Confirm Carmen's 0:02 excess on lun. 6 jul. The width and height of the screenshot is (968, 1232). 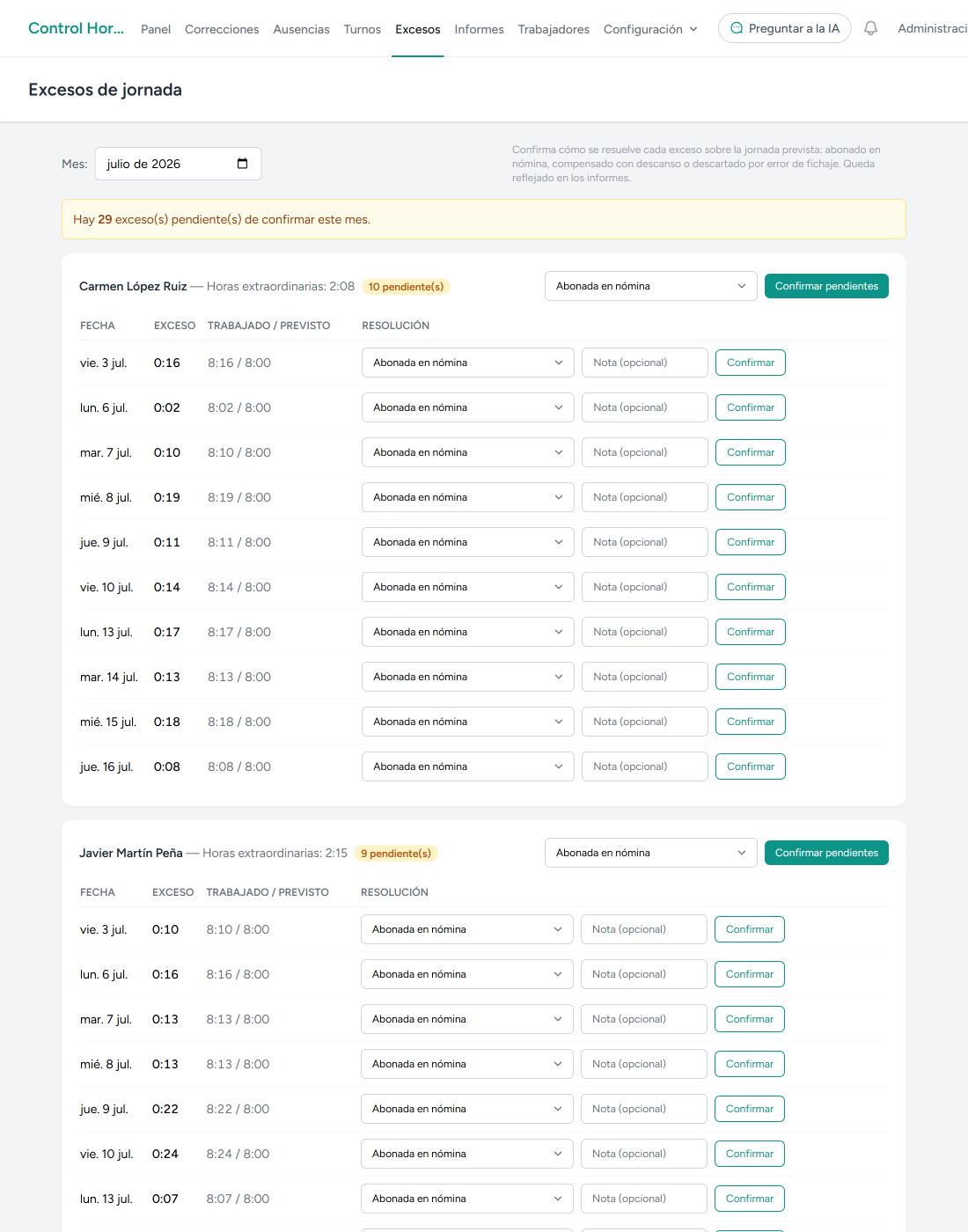pyautogui.click(x=751, y=407)
